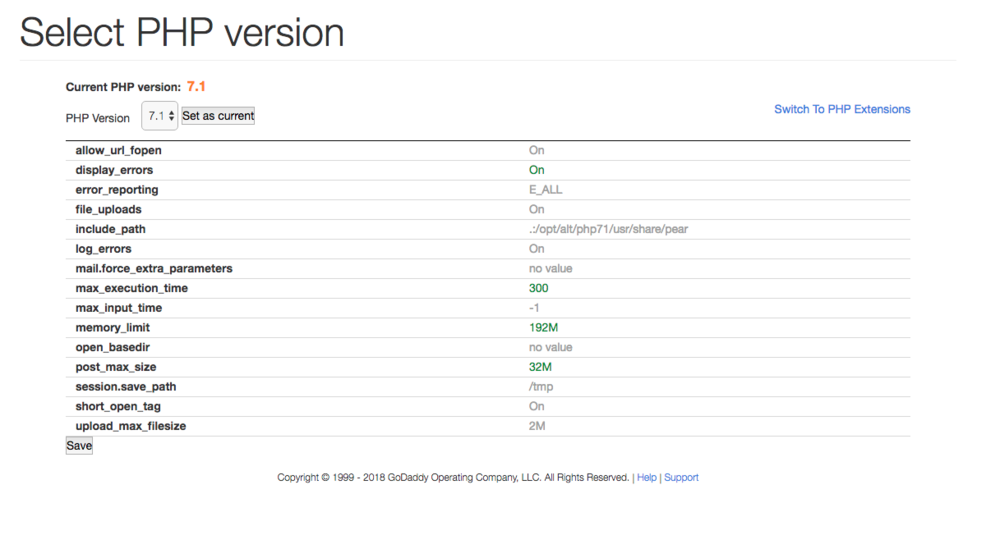The height and width of the screenshot is (535, 1000).
Task: Click the short_open_tag On value
Action: tap(536, 406)
